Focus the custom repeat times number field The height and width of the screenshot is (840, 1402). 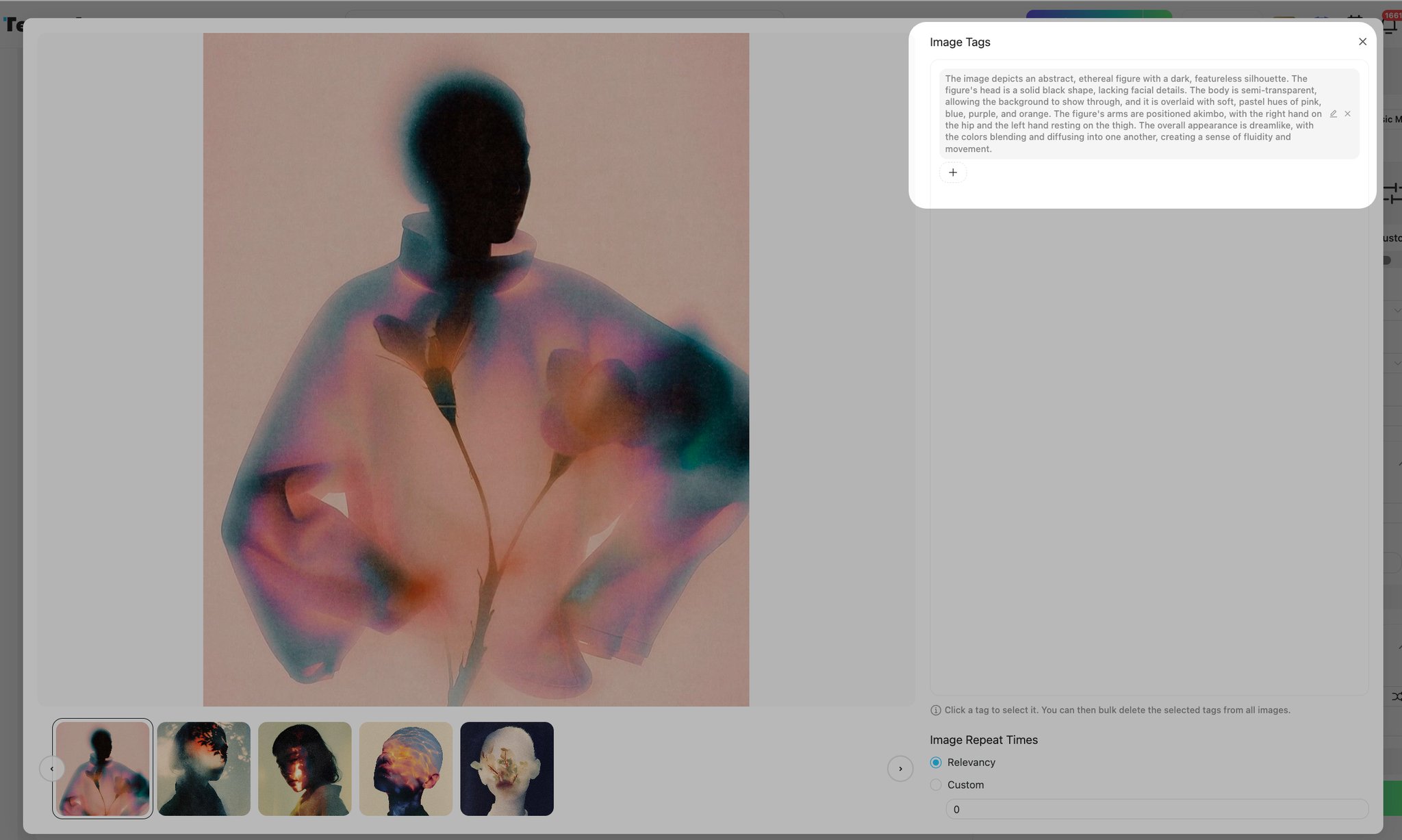[x=1157, y=809]
